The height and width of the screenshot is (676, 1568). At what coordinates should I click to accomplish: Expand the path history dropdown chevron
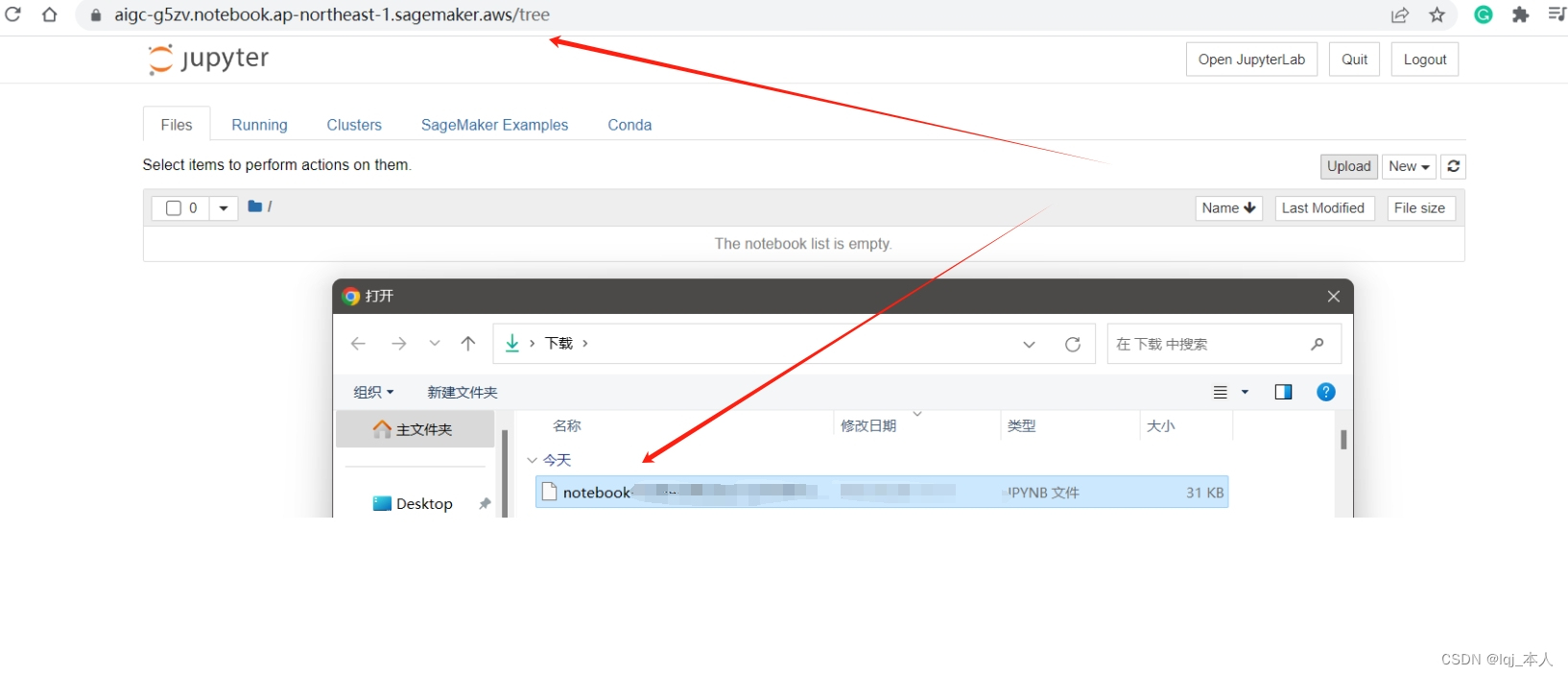point(1029,344)
